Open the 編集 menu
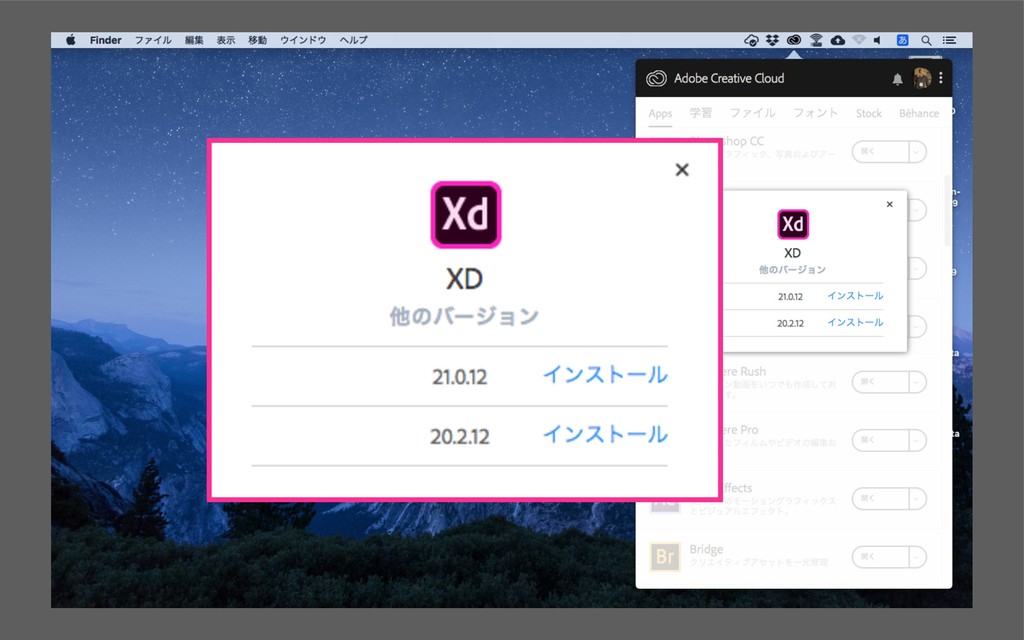Viewport: 1024px width, 640px height. click(x=194, y=40)
